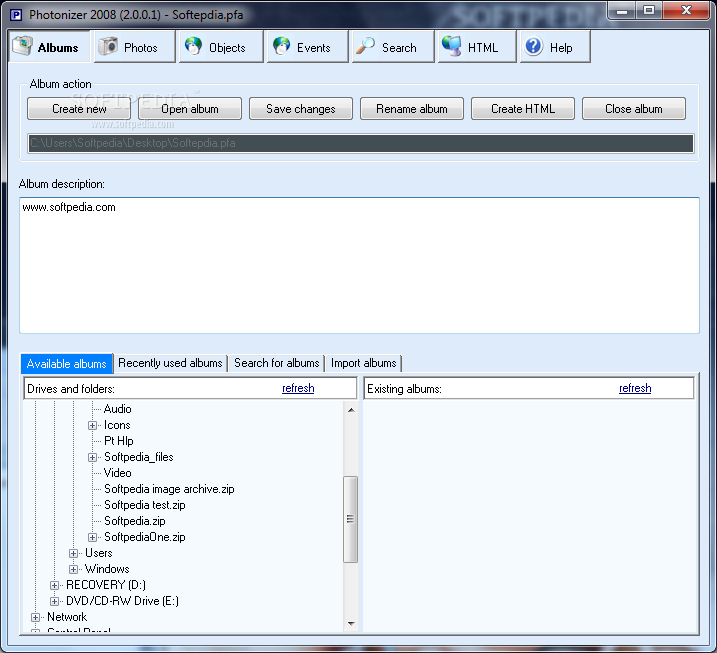Select the Users folder label
The image size is (717, 653).
pos(98,553)
